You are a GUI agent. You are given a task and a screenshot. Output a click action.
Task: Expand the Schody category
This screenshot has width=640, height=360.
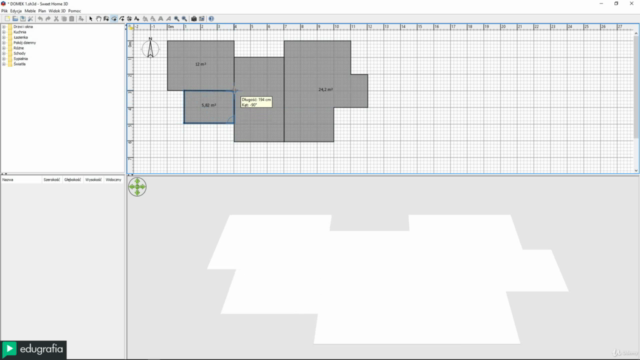tap(4, 53)
